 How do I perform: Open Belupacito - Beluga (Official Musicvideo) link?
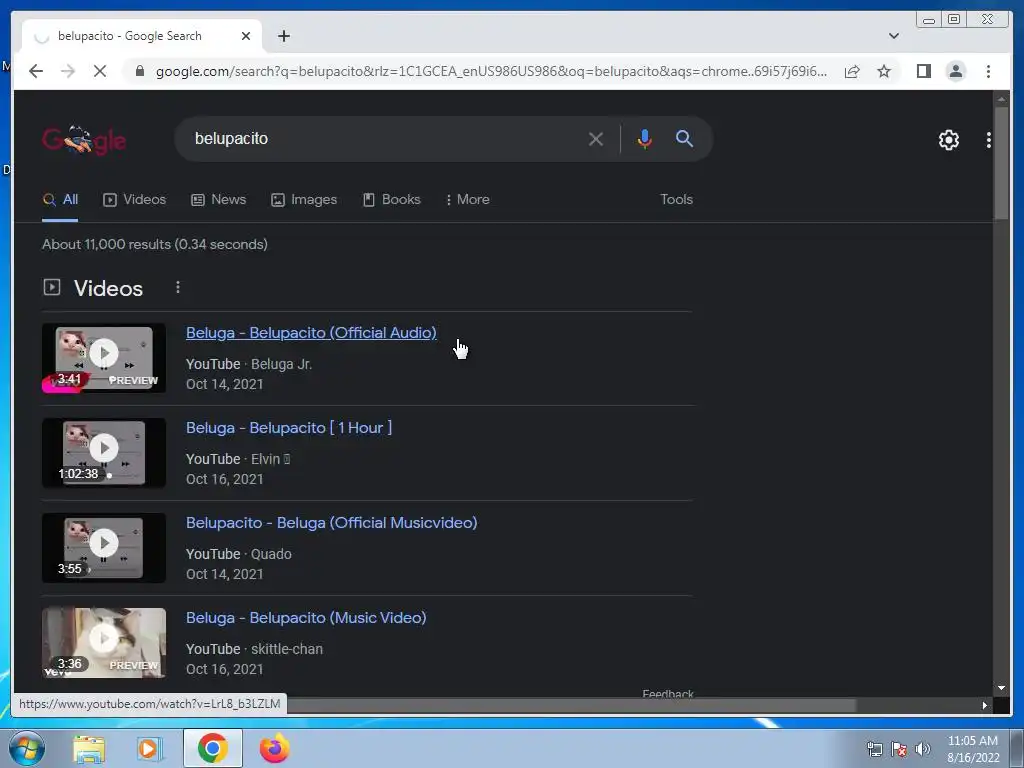pyautogui.click(x=331, y=523)
